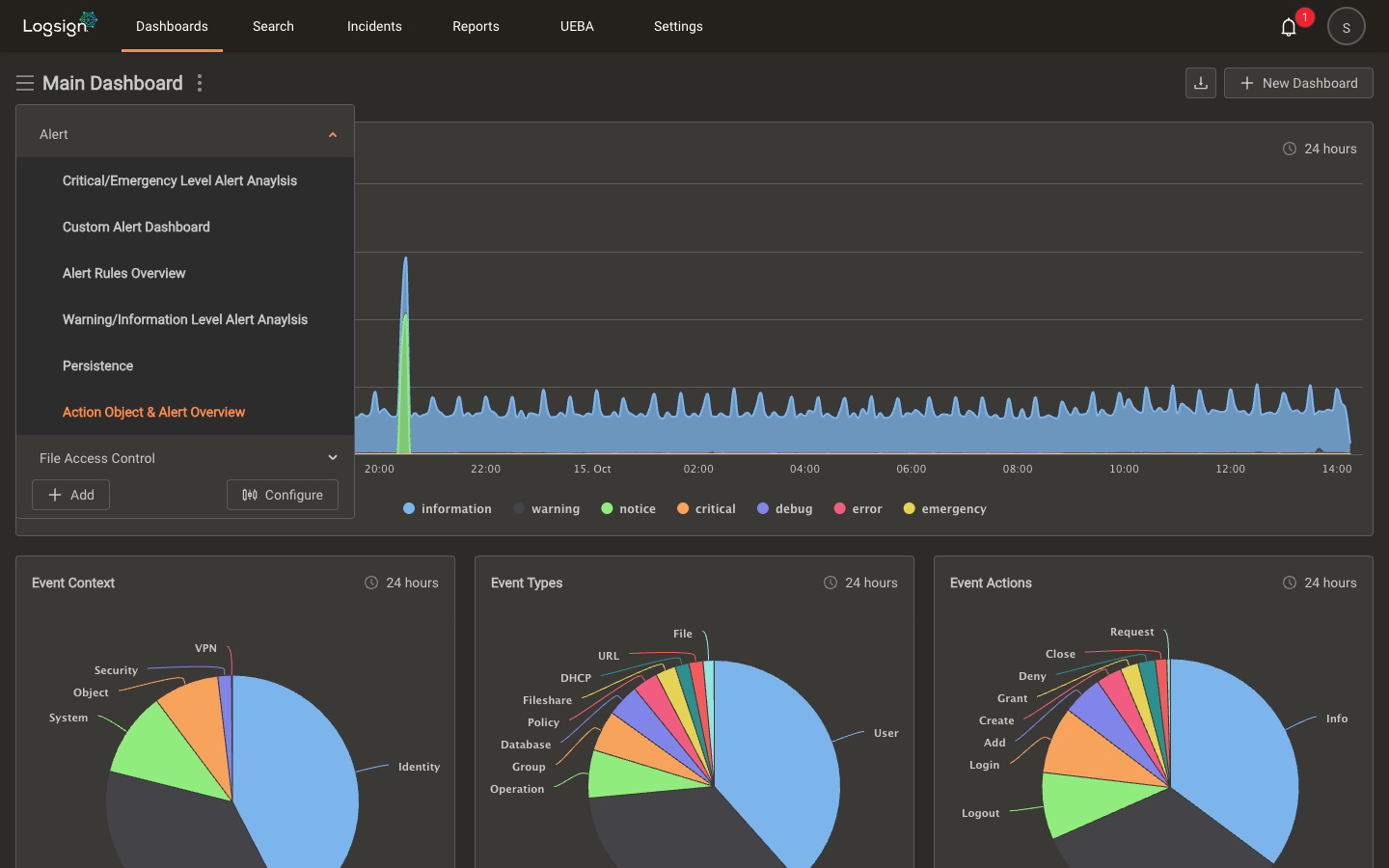Click the clock icon in Event Actions panel
1389x868 pixels.
1290,583
